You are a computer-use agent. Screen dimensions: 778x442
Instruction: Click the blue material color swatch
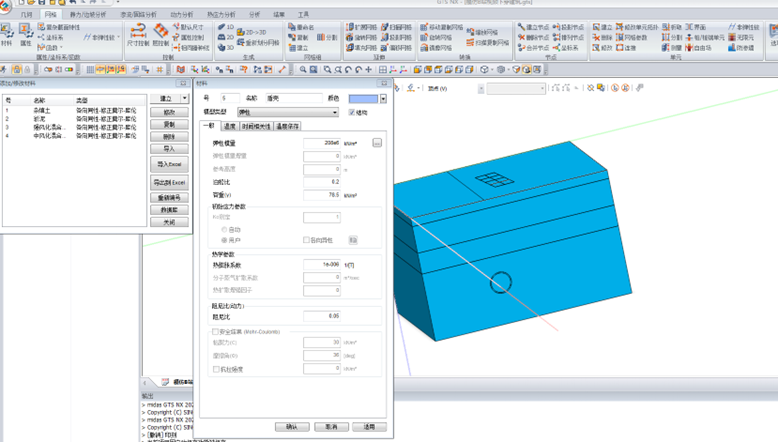(x=364, y=99)
